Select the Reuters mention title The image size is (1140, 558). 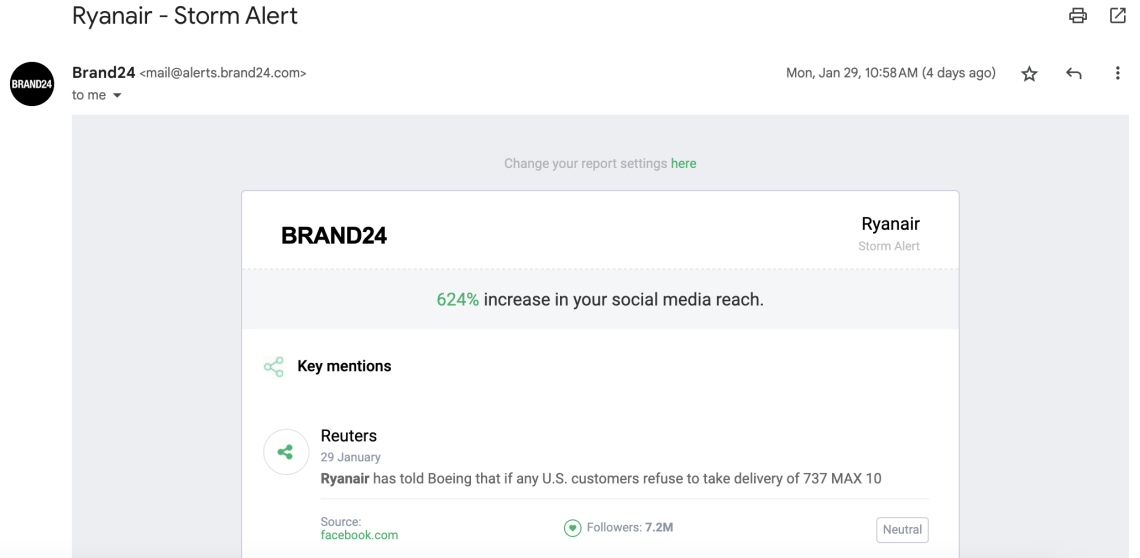point(349,436)
